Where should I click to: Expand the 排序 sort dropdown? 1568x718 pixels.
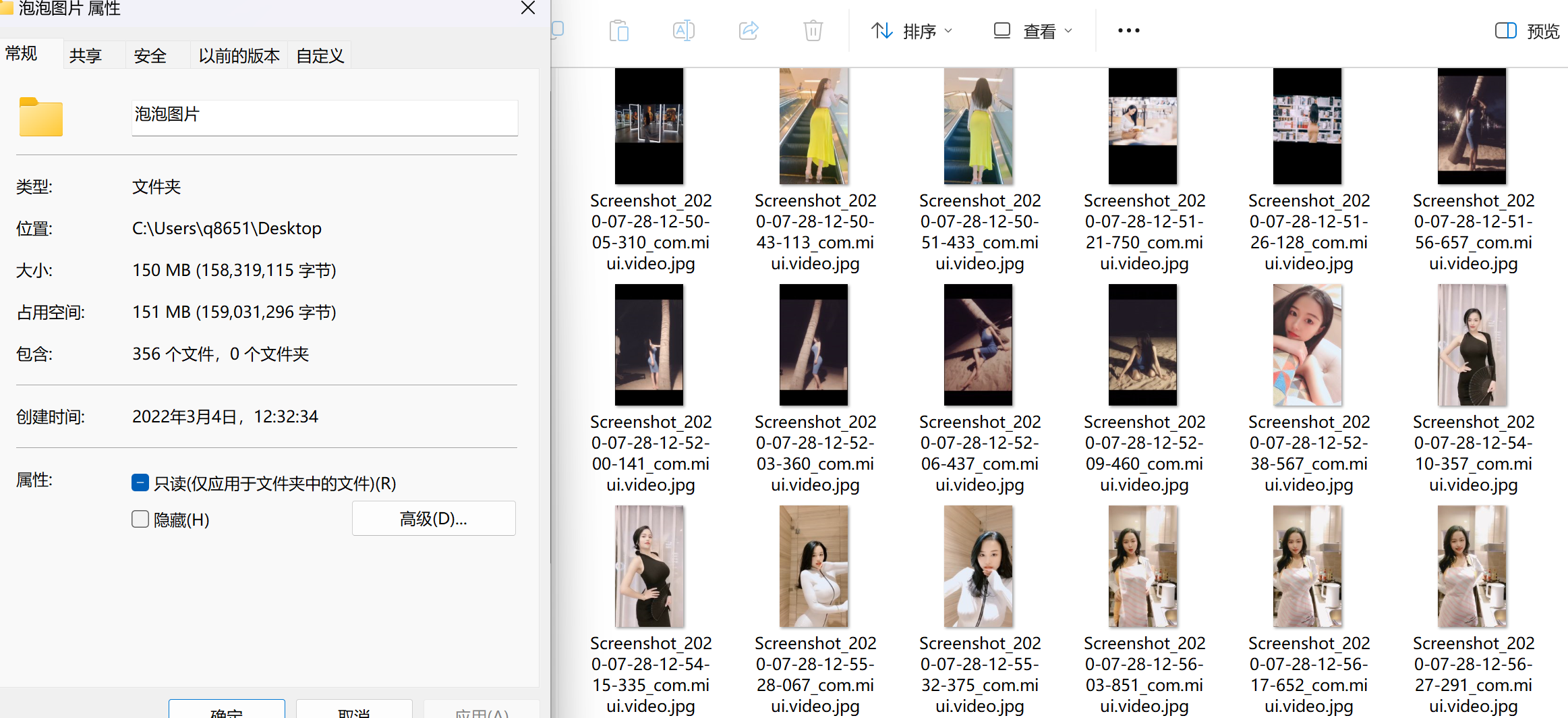(x=912, y=31)
